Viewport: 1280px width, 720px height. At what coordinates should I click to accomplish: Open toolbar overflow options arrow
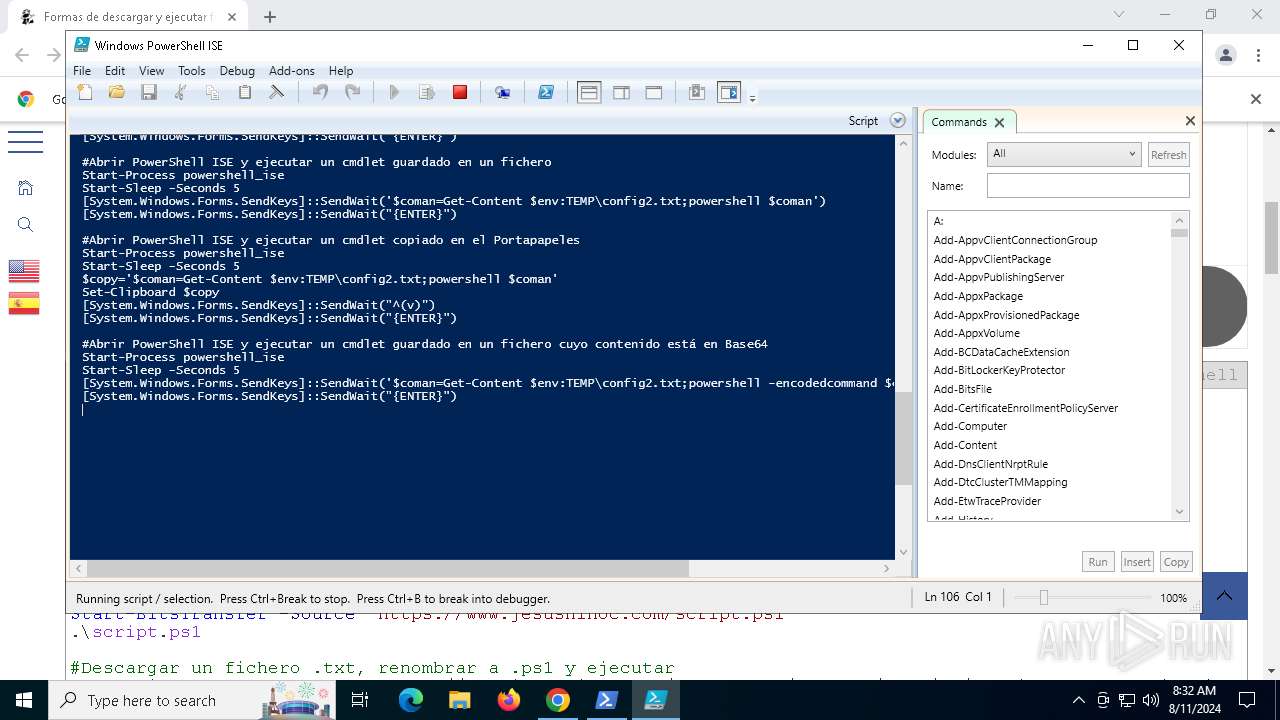752,97
